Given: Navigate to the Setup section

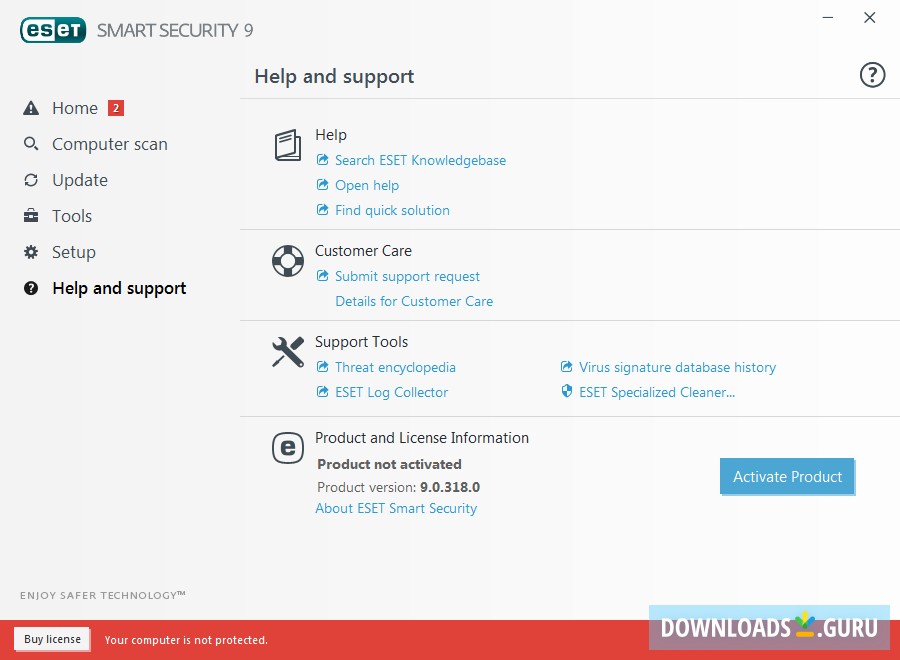Looking at the screenshot, I should pos(73,252).
